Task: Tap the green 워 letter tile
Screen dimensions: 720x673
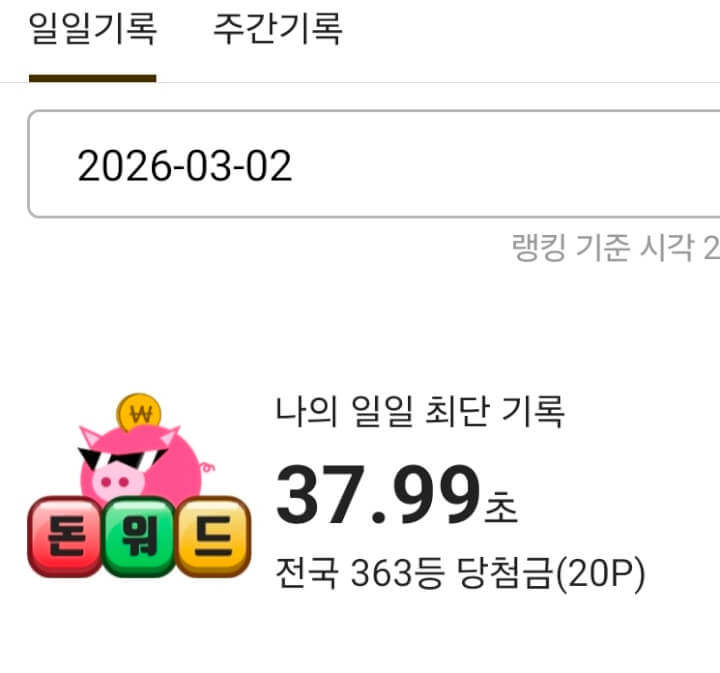Action: [x=139, y=536]
